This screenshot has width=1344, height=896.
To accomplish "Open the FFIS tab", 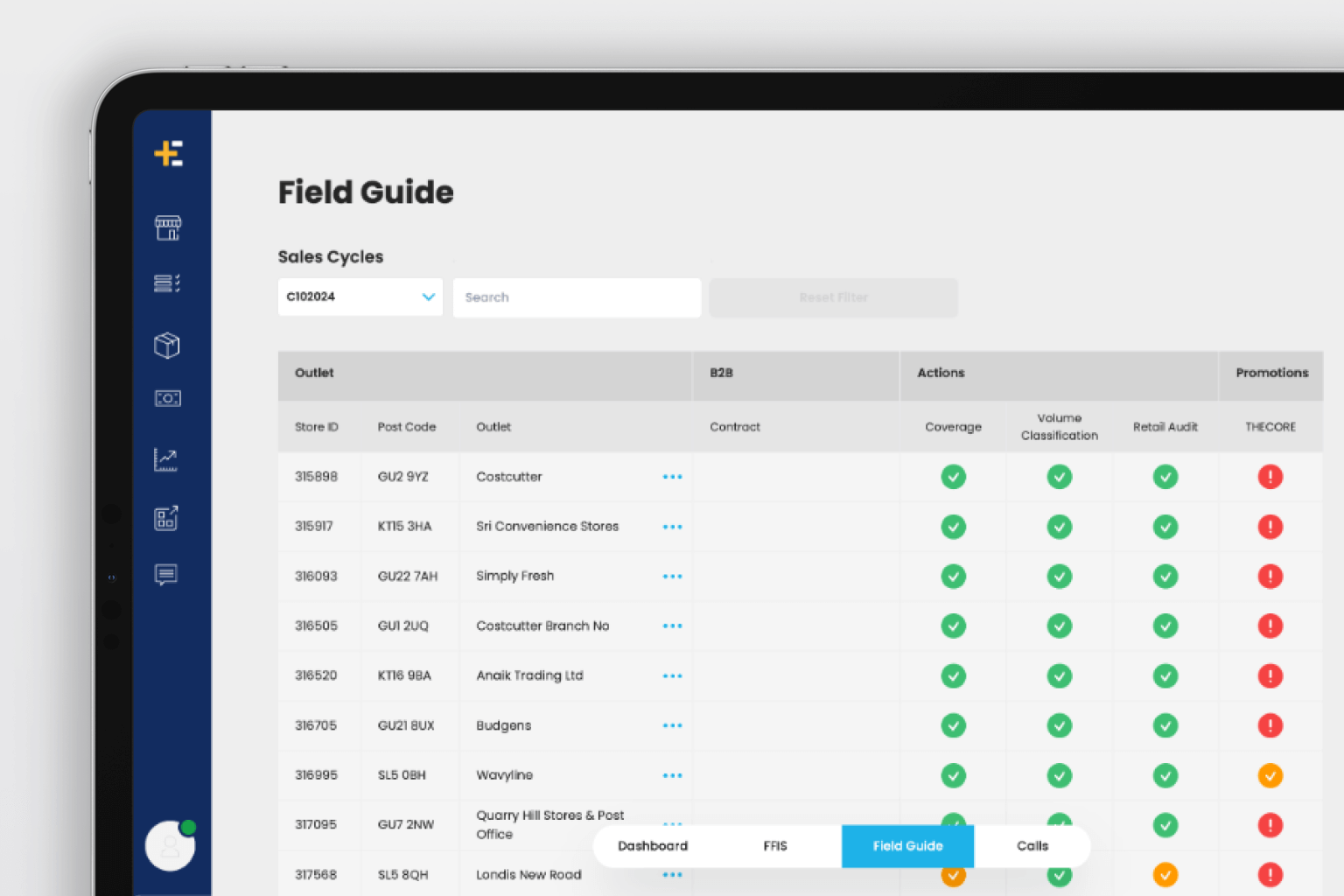I will coord(775,846).
